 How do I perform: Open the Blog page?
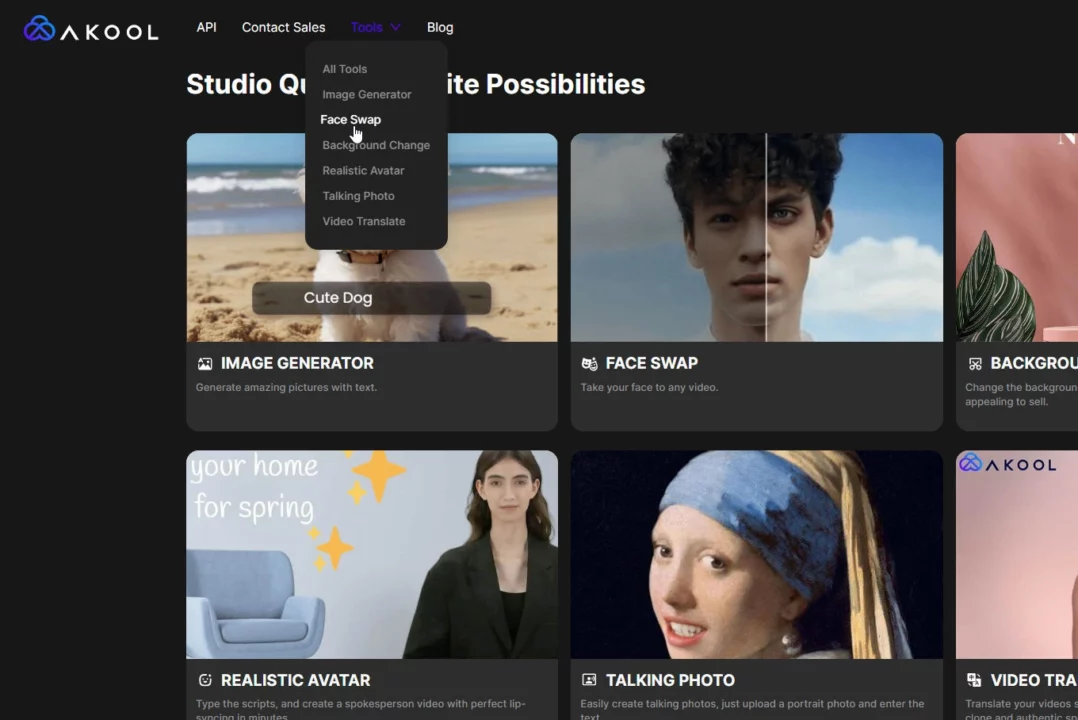[439, 27]
